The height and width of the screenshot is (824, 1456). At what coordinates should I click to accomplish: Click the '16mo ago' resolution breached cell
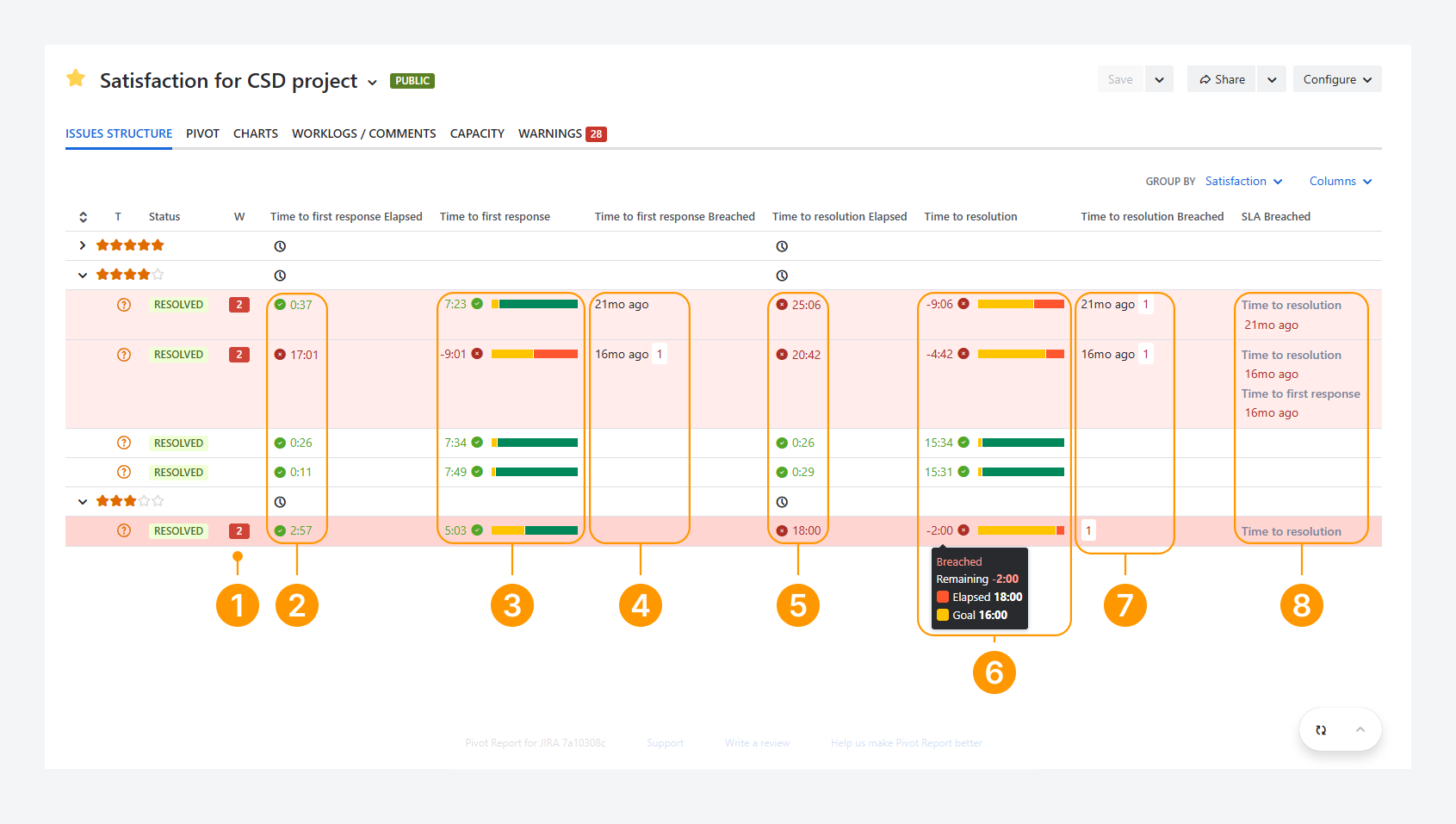click(1108, 355)
